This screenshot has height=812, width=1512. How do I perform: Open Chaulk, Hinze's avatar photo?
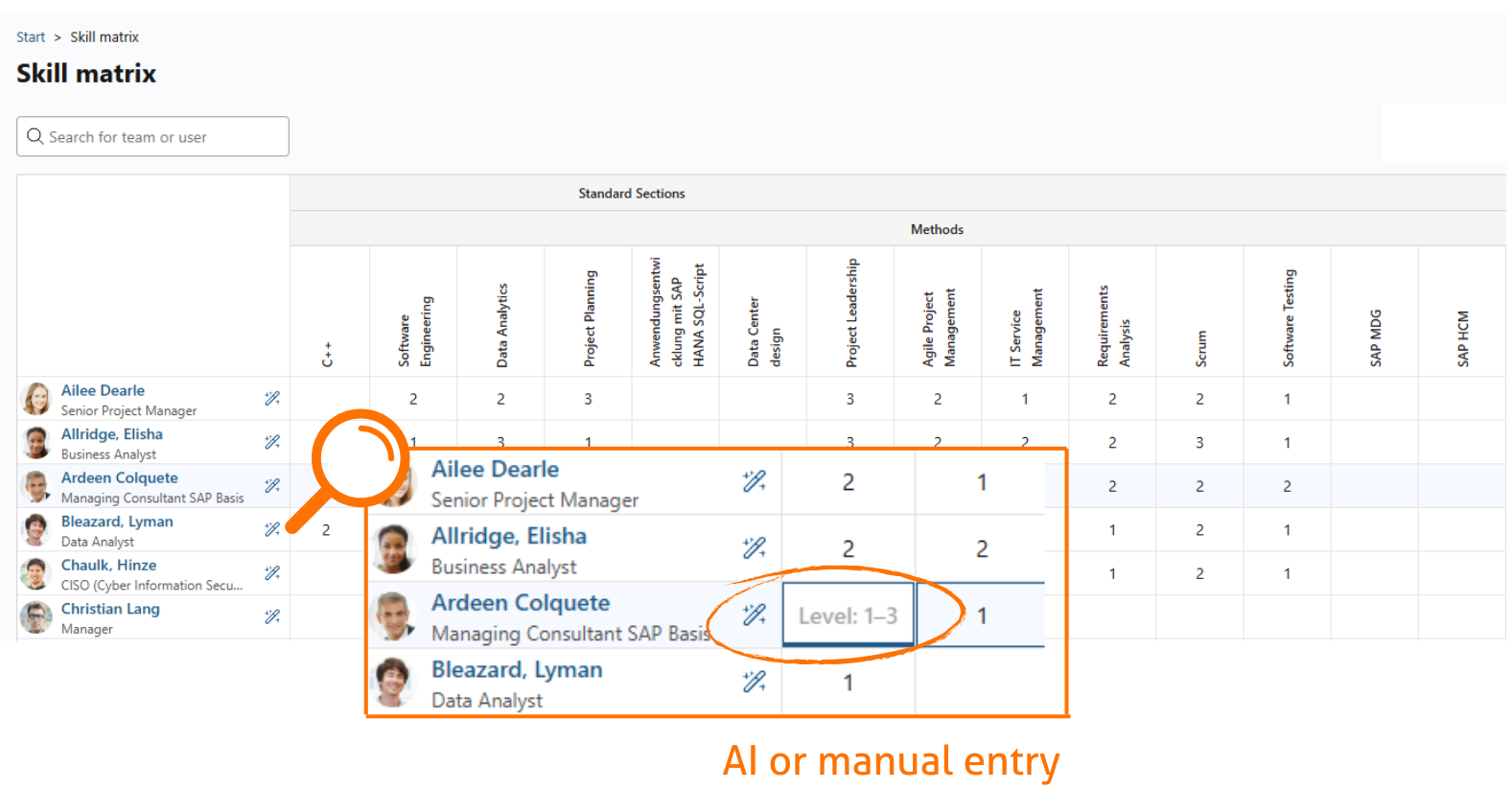coord(36,573)
